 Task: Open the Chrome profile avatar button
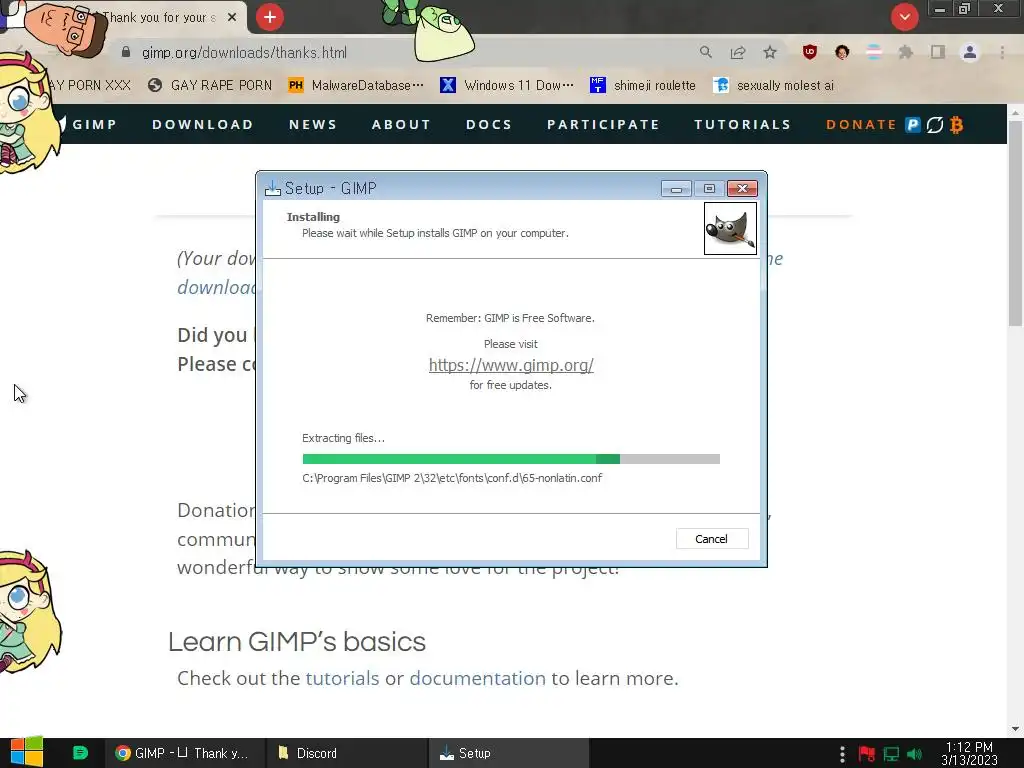pos(970,52)
